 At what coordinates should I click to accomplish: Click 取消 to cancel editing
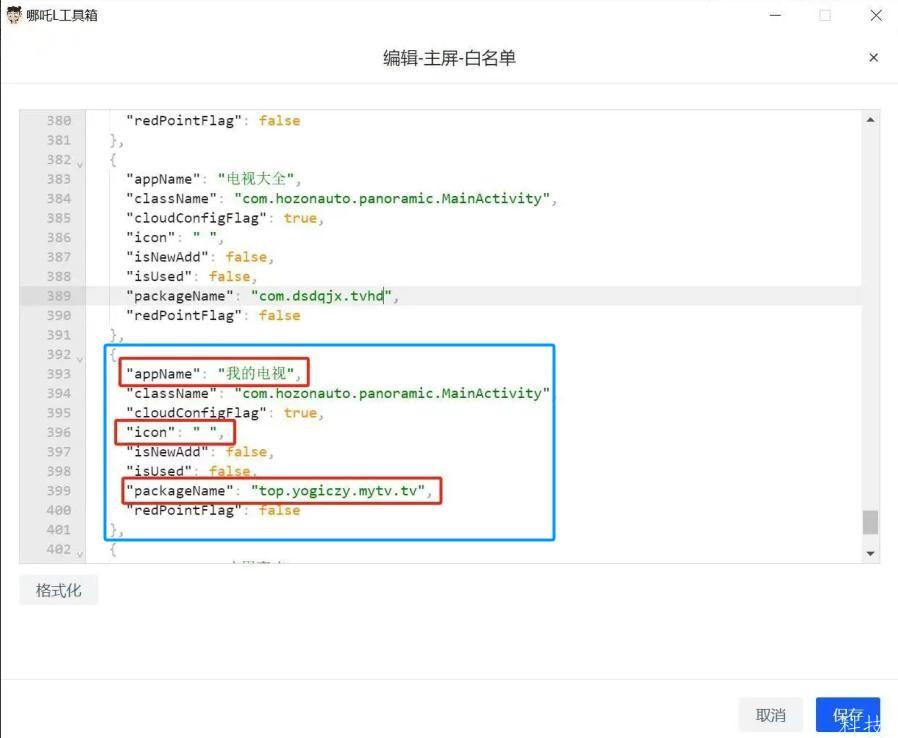tap(770, 715)
